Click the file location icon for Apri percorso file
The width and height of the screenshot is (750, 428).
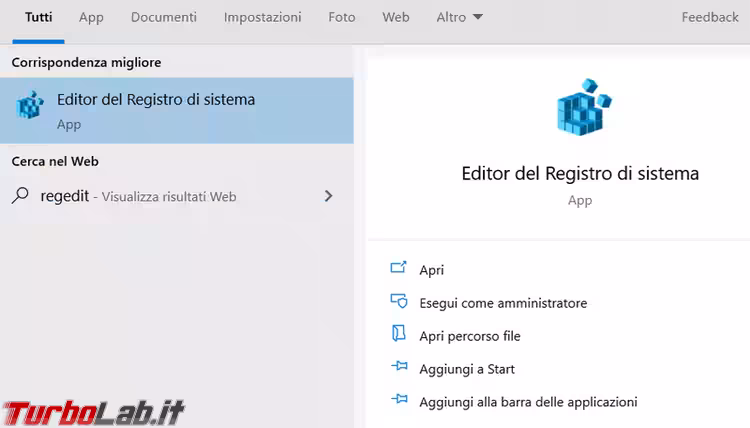tap(399, 335)
